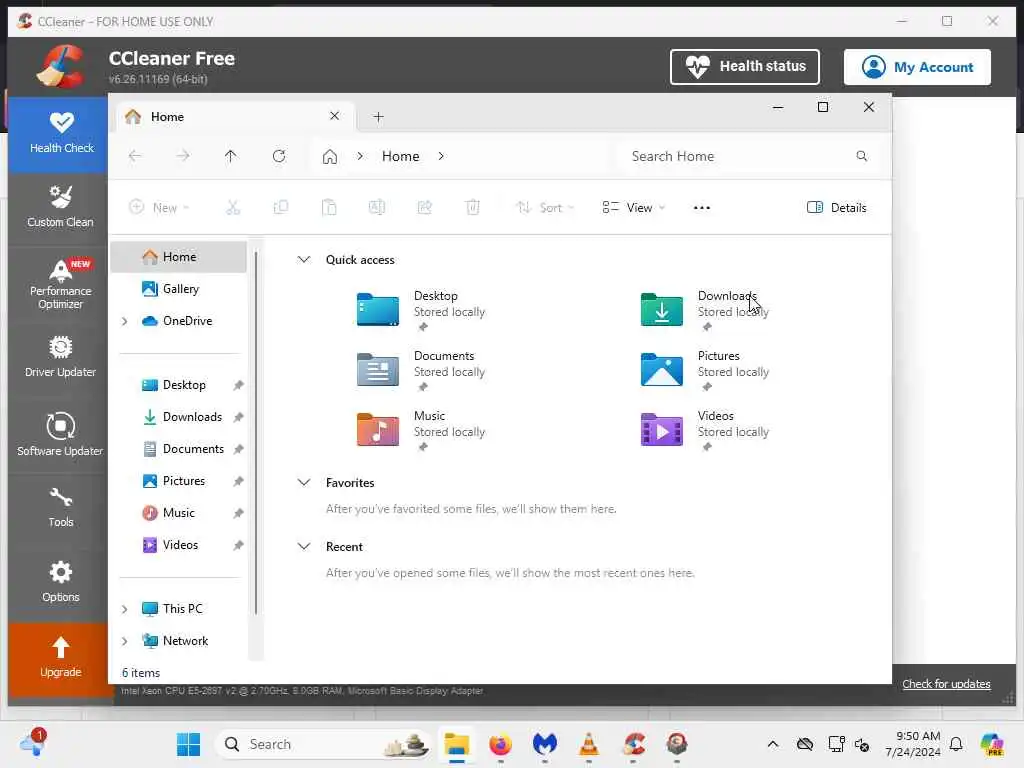Click the Paste icon in toolbar
The height and width of the screenshot is (768, 1024).
(329, 208)
